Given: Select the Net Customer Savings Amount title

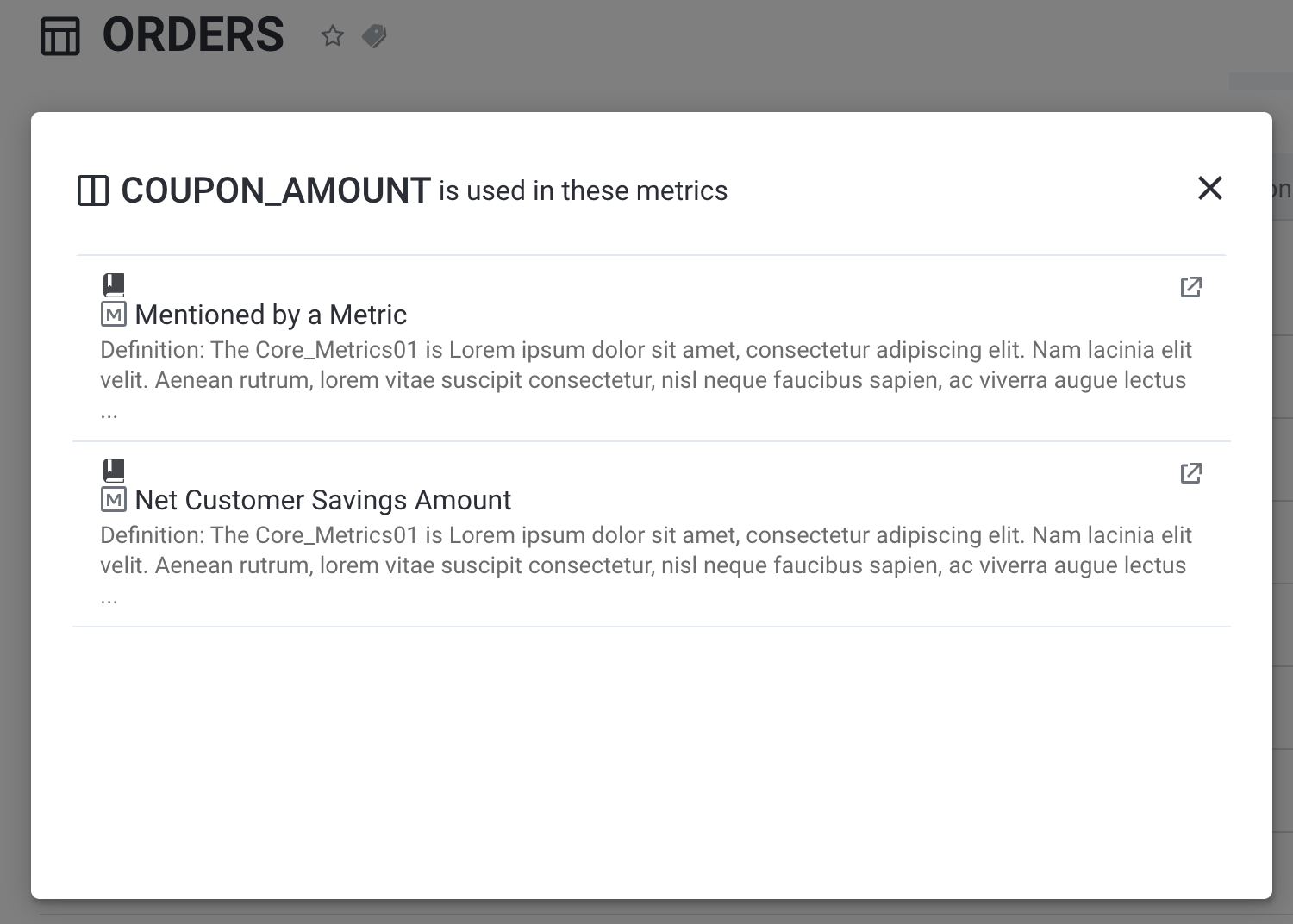Looking at the screenshot, I should point(323,500).
